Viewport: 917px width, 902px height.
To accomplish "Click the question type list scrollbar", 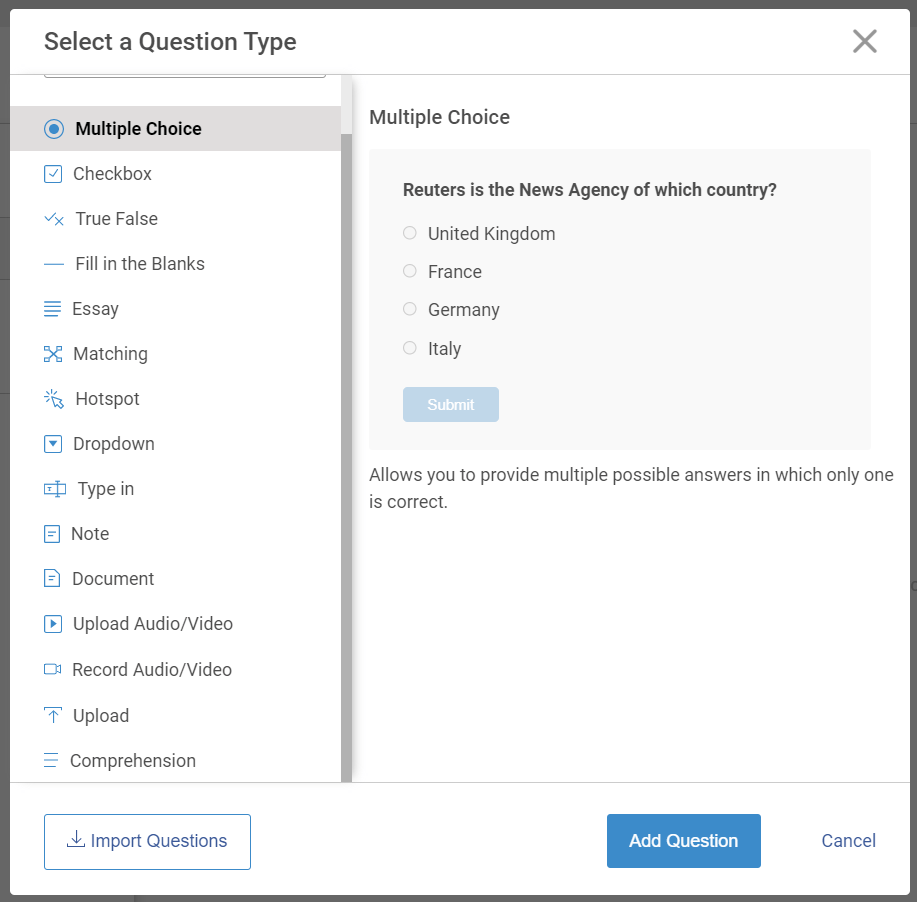I will coord(346,450).
